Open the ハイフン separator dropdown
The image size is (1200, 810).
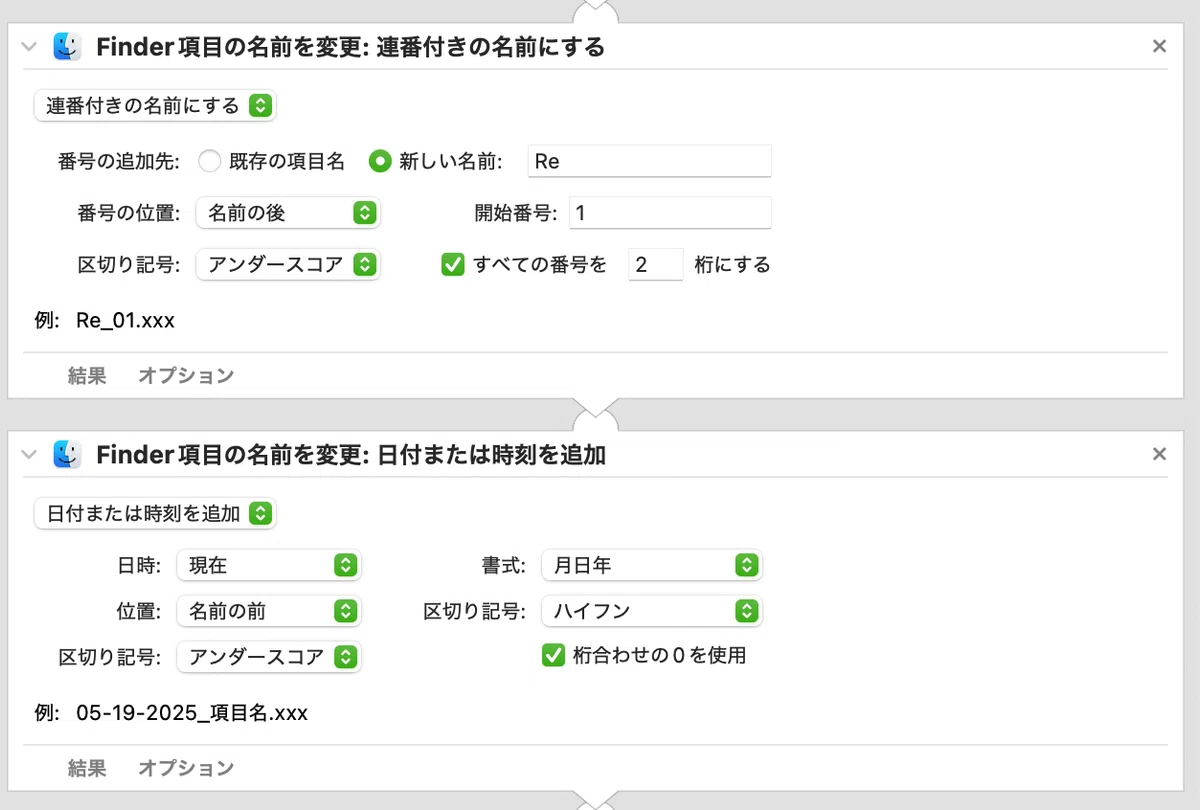point(652,611)
